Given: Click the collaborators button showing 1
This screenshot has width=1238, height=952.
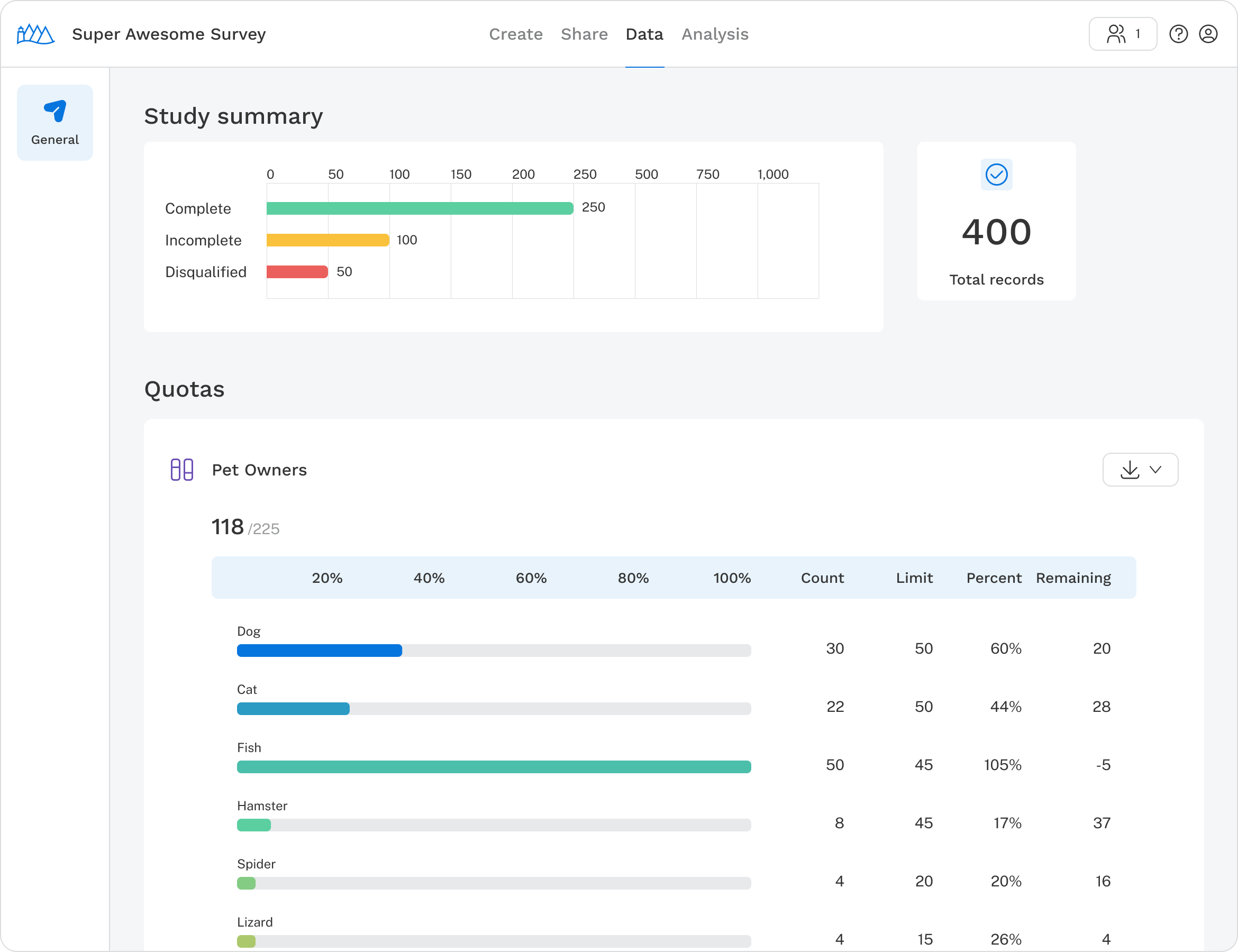Looking at the screenshot, I should point(1122,34).
